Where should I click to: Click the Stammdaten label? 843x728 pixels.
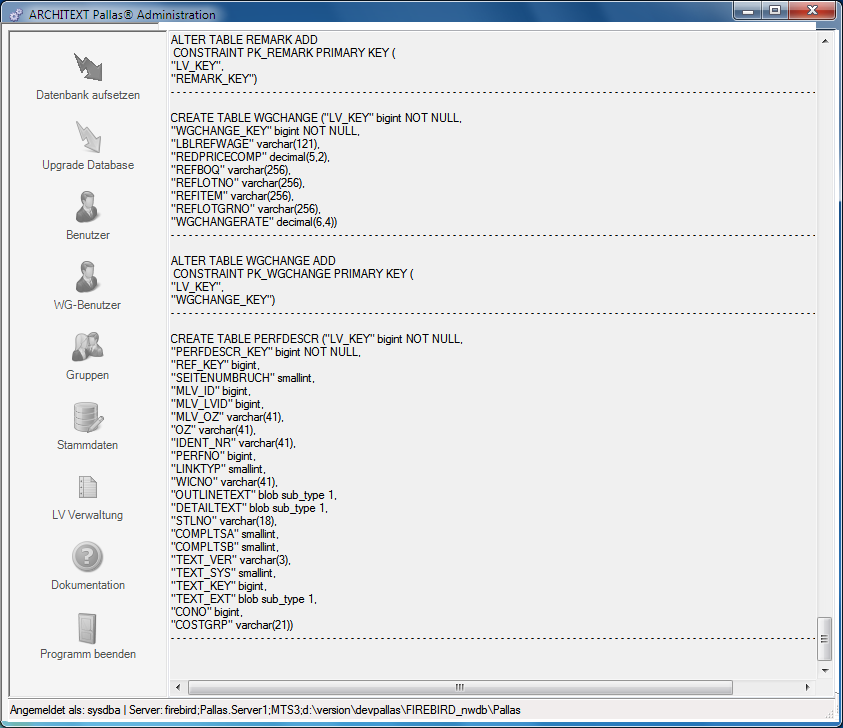click(x=88, y=445)
